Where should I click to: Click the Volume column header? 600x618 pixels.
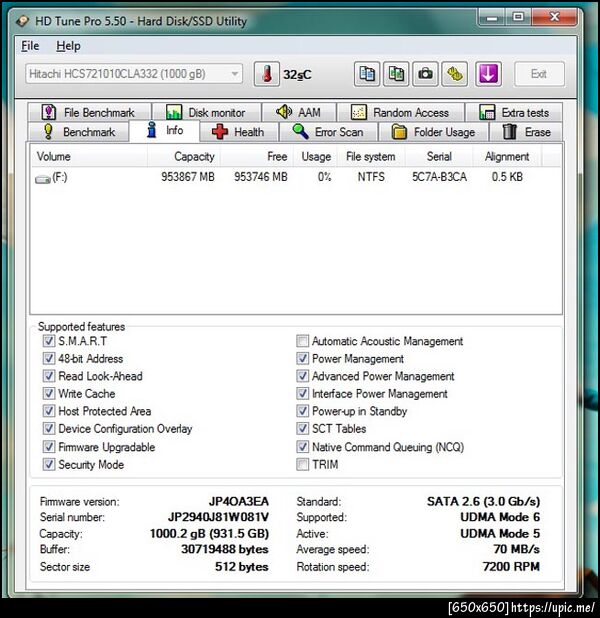(x=89, y=156)
